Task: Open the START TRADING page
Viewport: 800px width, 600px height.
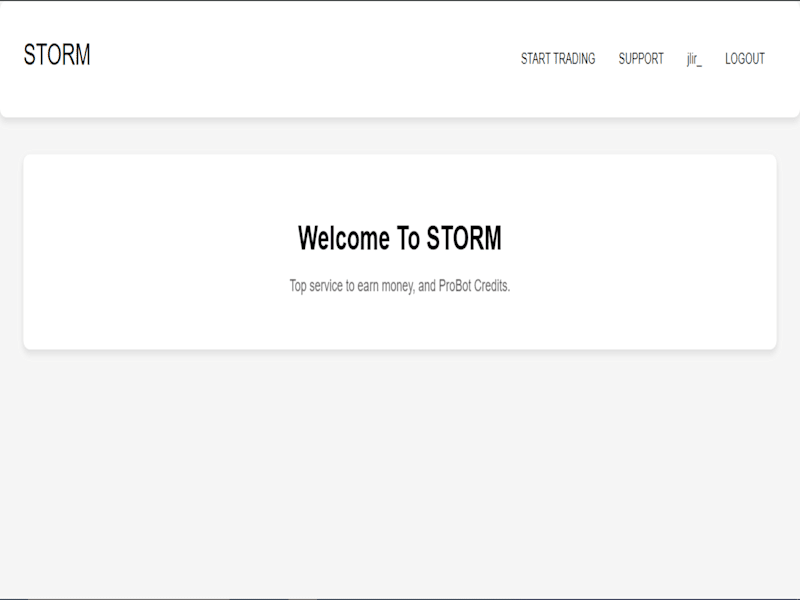Action: click(558, 59)
